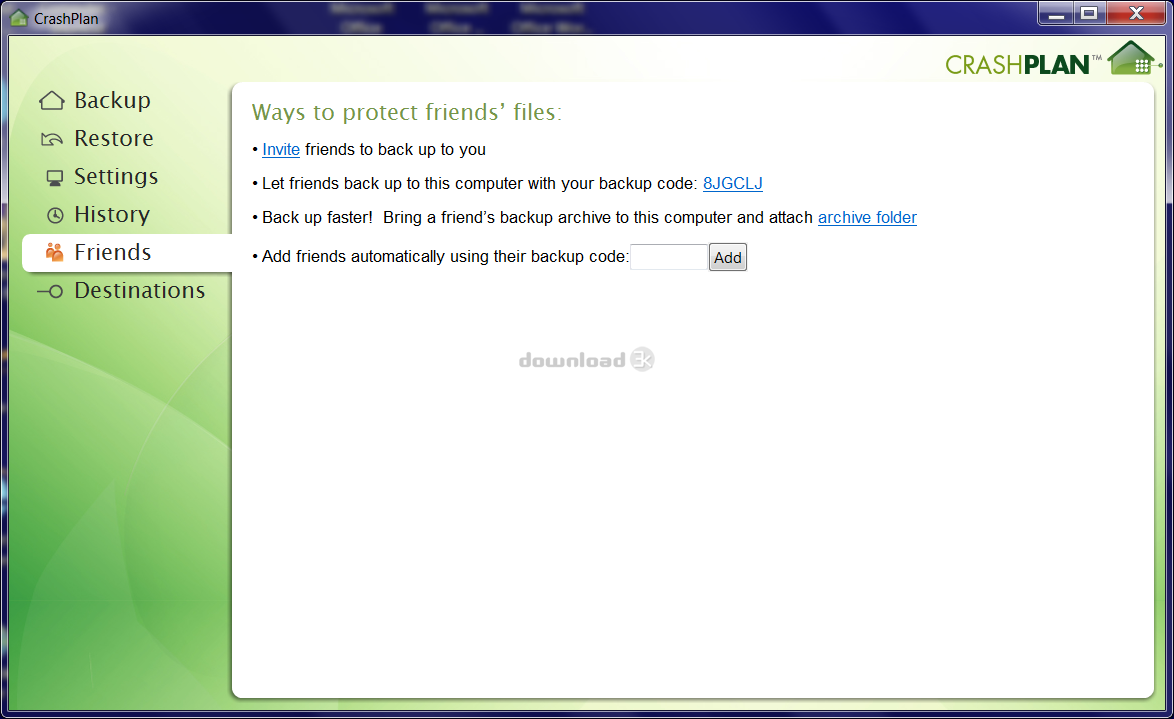
Task: Open the archive folder link
Action: coord(867,218)
